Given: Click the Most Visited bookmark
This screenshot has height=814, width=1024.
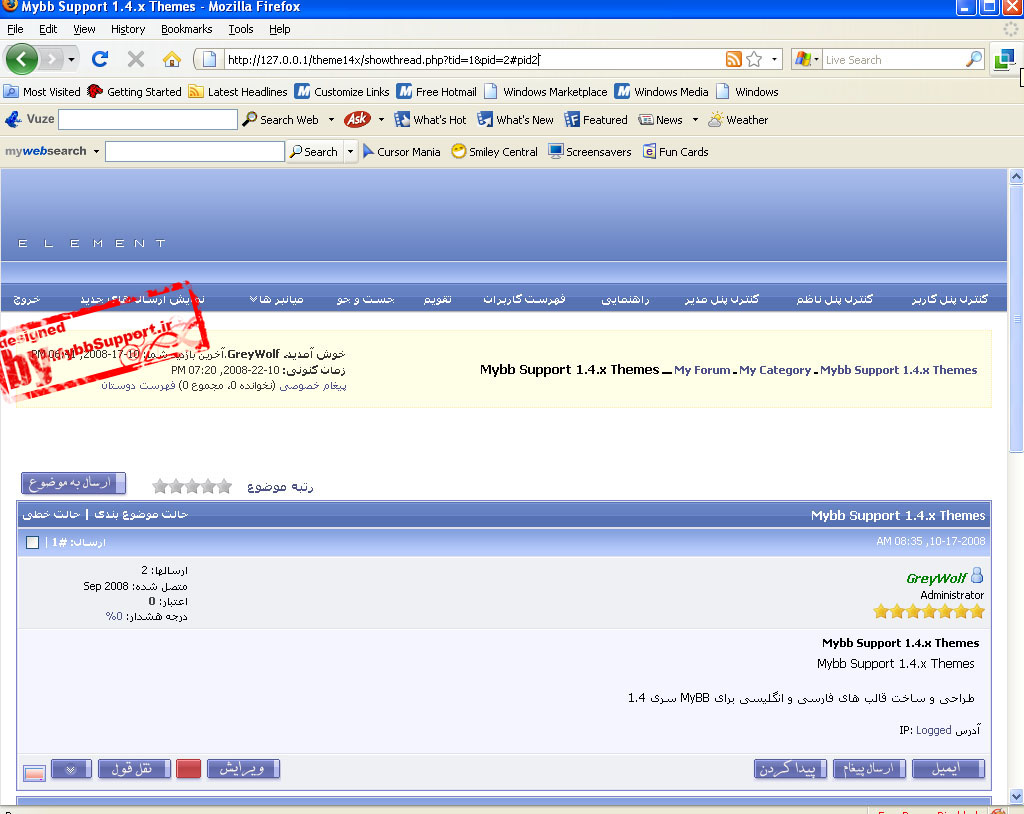Looking at the screenshot, I should [x=42, y=91].
